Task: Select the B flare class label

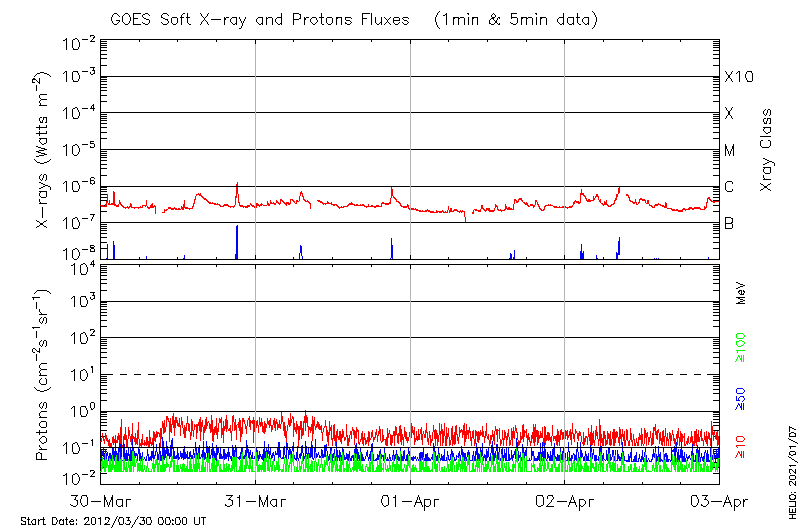Action: pos(730,224)
